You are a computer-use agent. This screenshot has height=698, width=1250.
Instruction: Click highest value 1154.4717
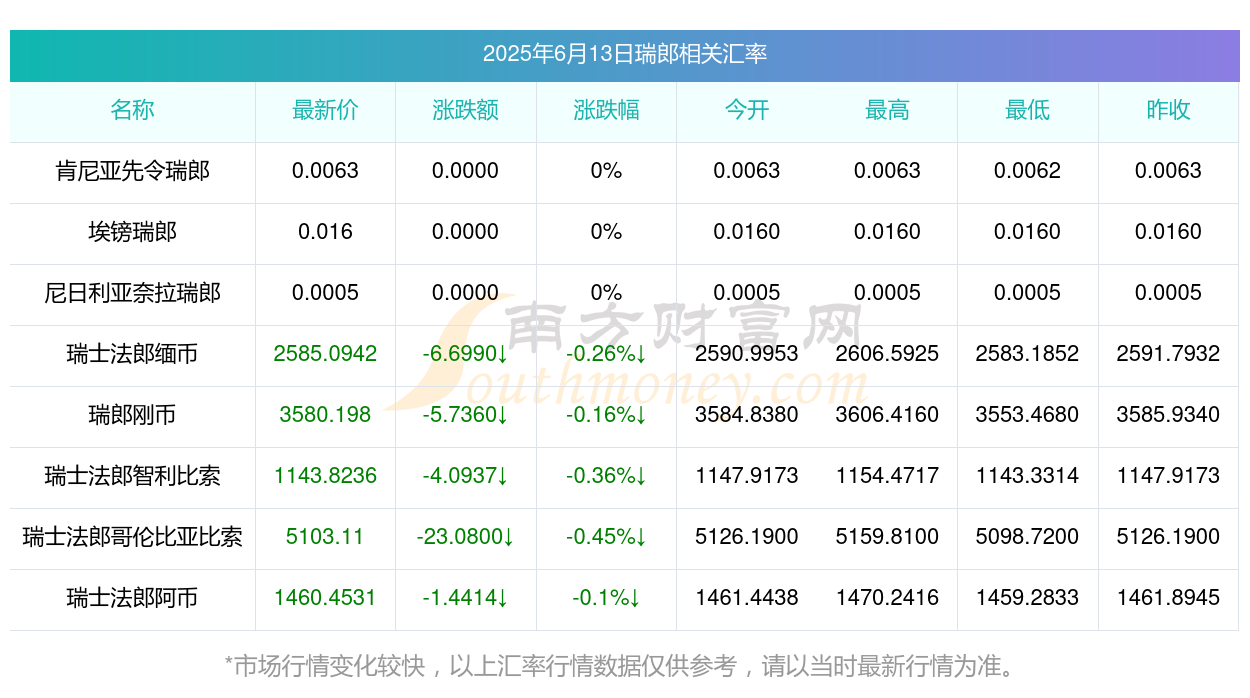pos(887,476)
